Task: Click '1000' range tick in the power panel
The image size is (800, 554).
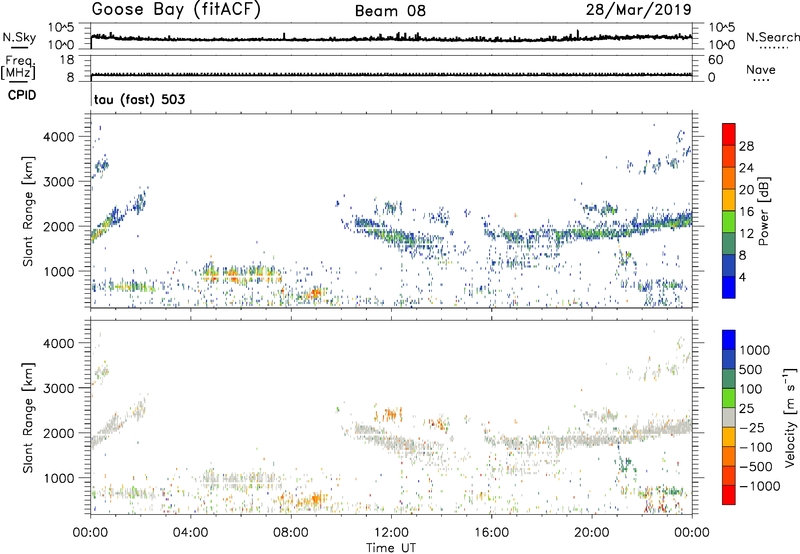Action: point(58,271)
